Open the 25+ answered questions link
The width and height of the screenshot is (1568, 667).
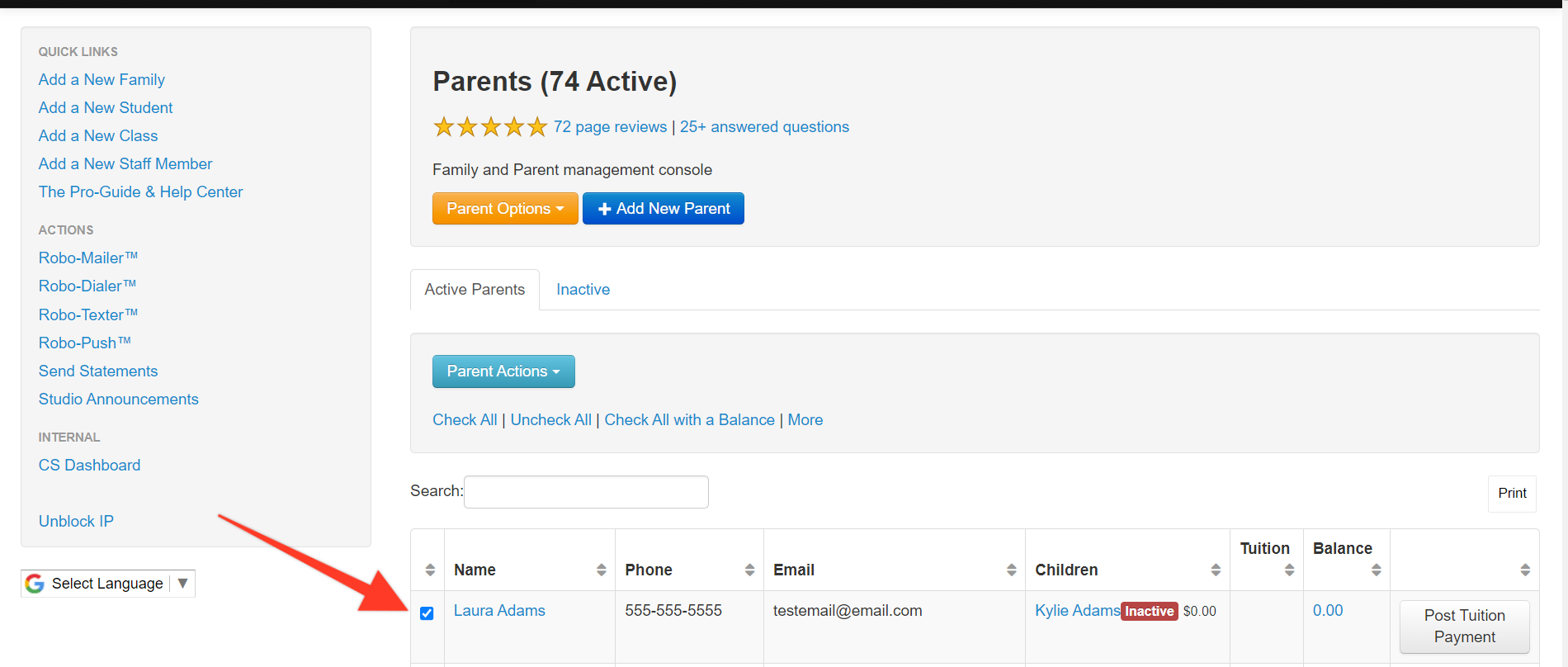click(764, 127)
